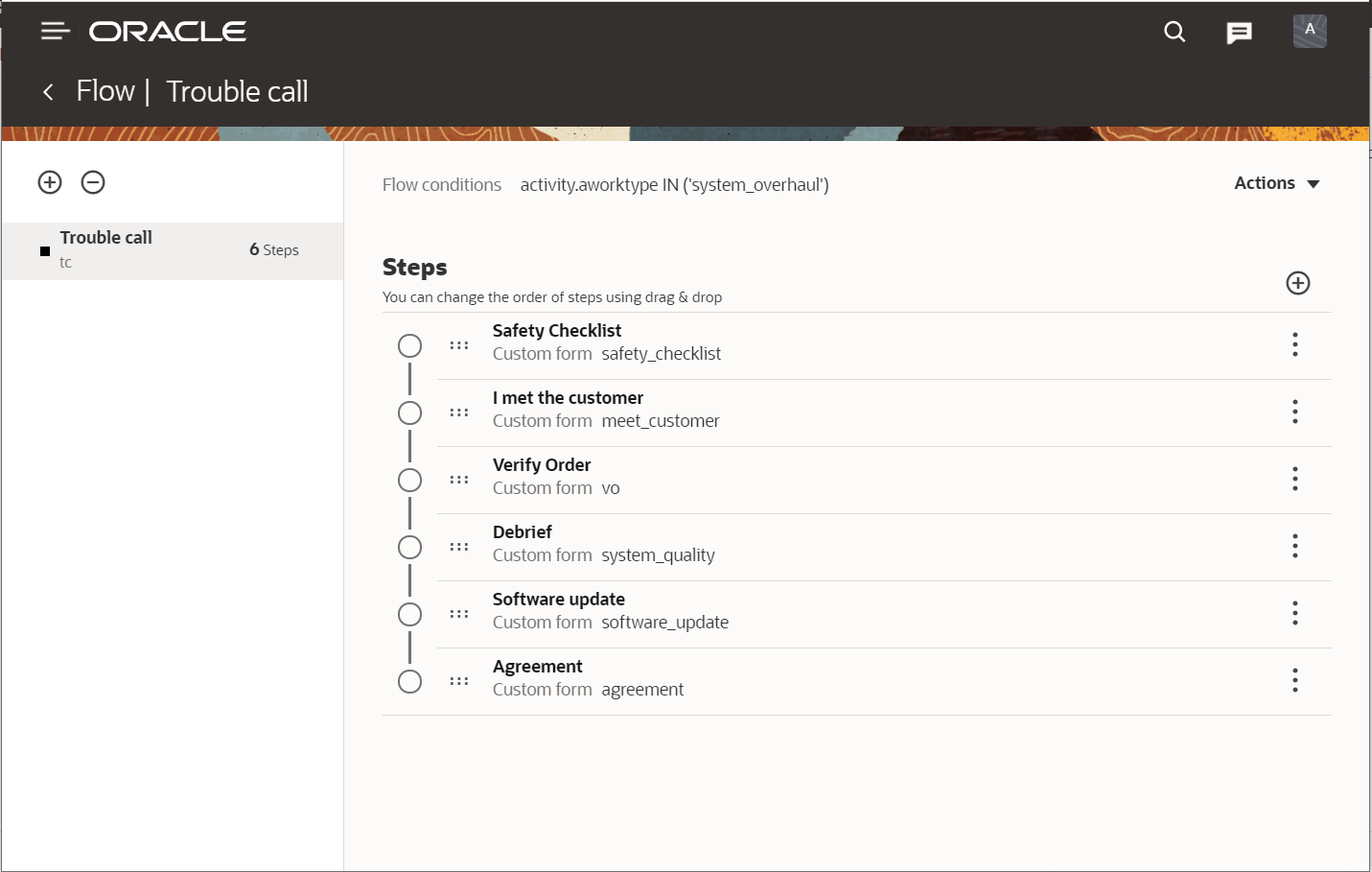
Task: Open three-dot menu for I met the customer
Action: pyautogui.click(x=1294, y=412)
